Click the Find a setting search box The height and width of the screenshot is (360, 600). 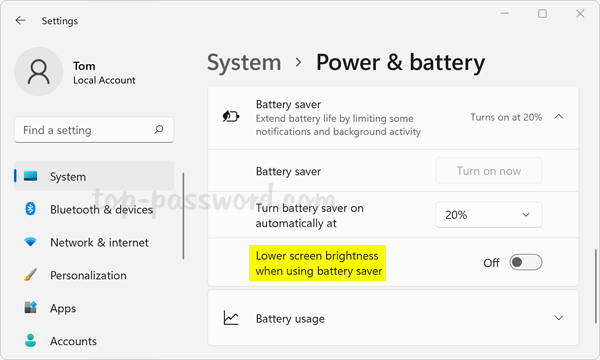click(x=94, y=130)
